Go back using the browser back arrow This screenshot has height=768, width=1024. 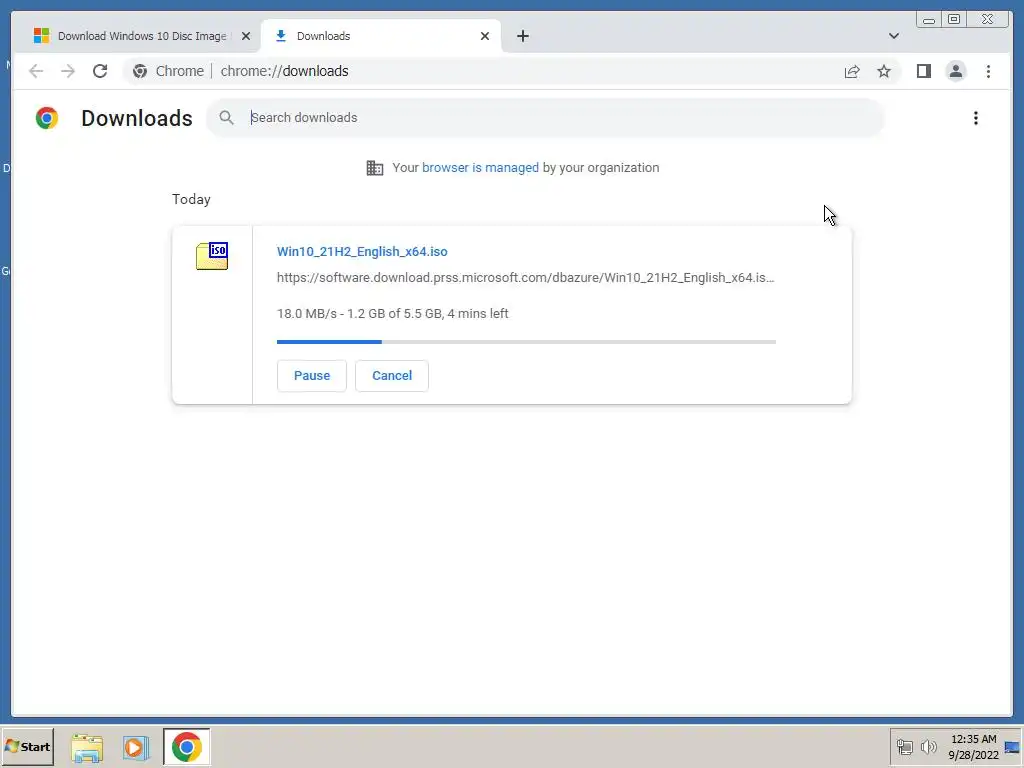pos(36,71)
